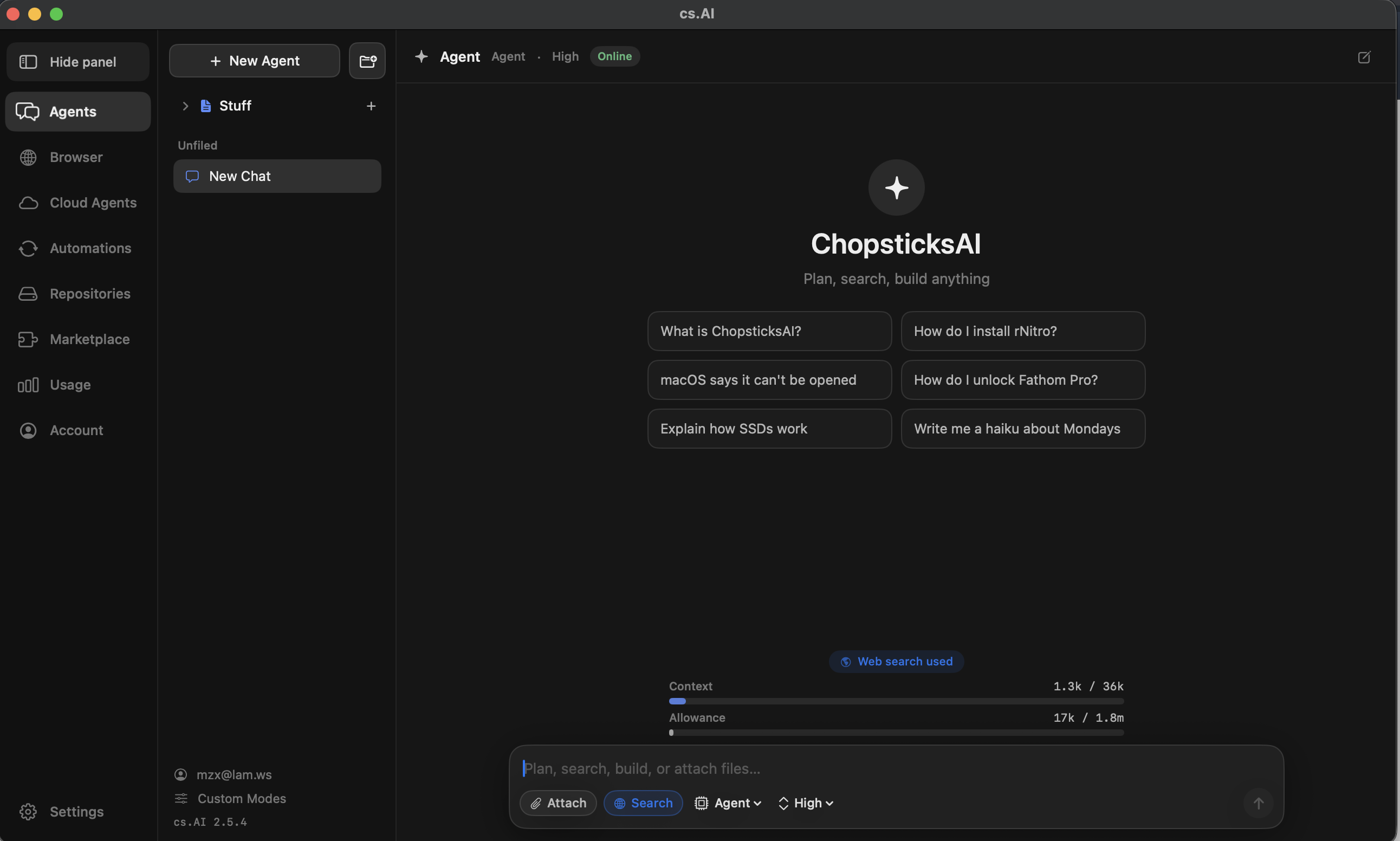The height and width of the screenshot is (841, 1400).
Task: Open the High effort dropdown
Action: point(806,803)
